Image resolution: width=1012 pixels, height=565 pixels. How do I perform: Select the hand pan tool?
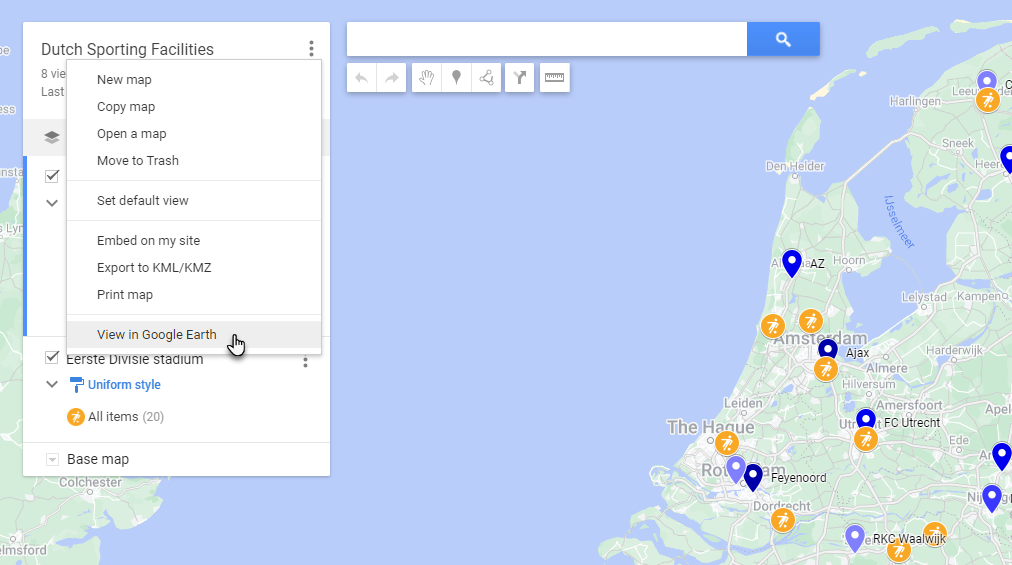coord(426,78)
